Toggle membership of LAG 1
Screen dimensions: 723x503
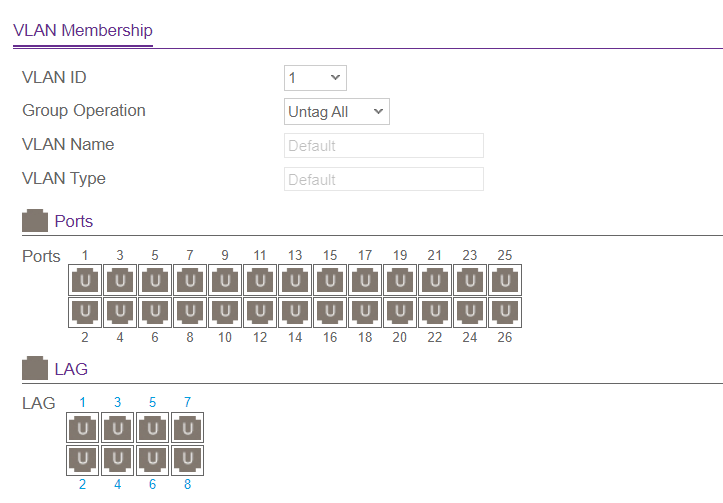pos(83,428)
